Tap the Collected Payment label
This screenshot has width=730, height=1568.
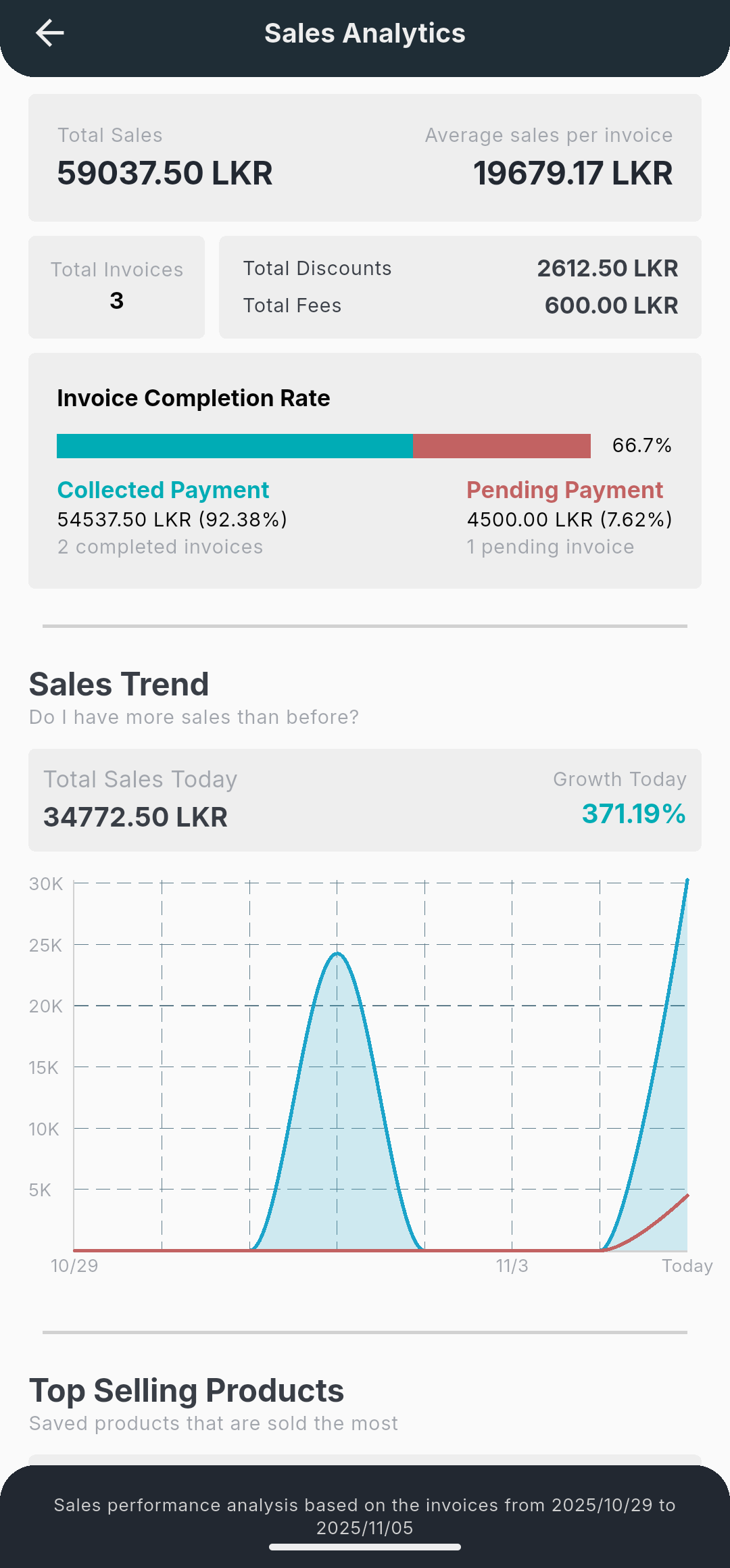point(163,490)
